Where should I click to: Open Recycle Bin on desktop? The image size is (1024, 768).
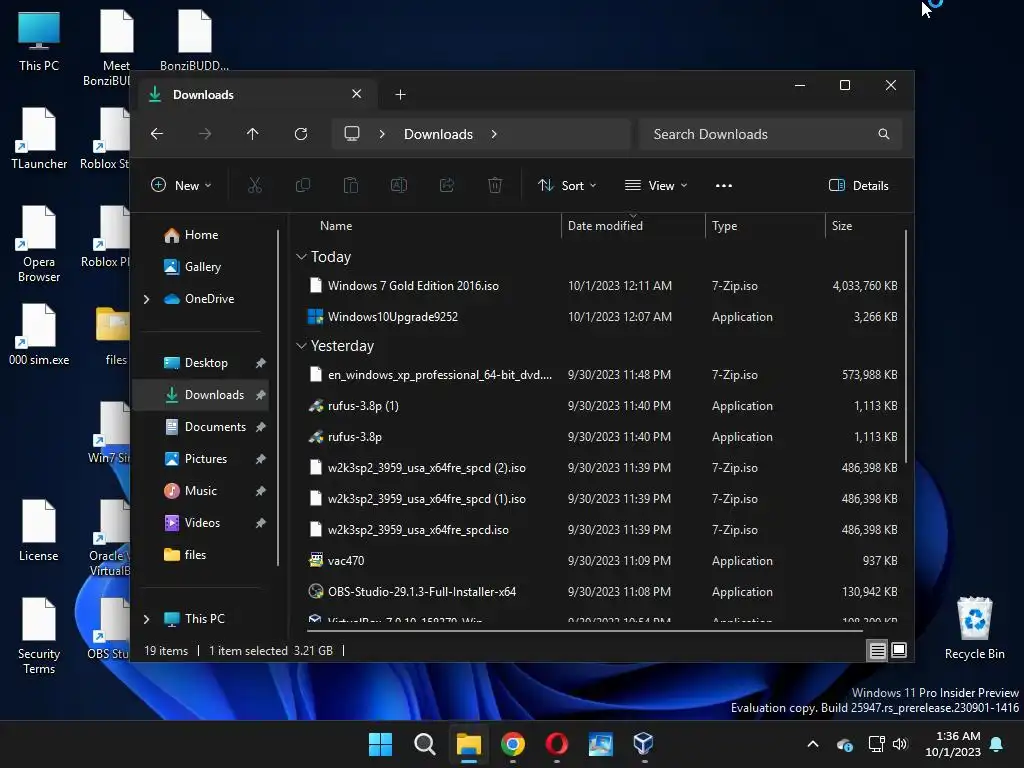click(974, 628)
